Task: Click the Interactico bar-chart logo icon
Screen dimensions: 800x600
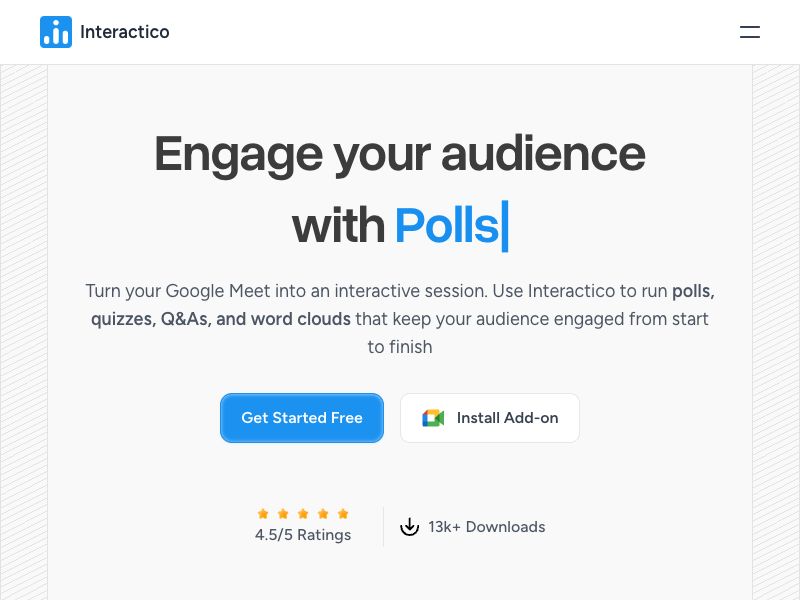Action: tap(56, 32)
